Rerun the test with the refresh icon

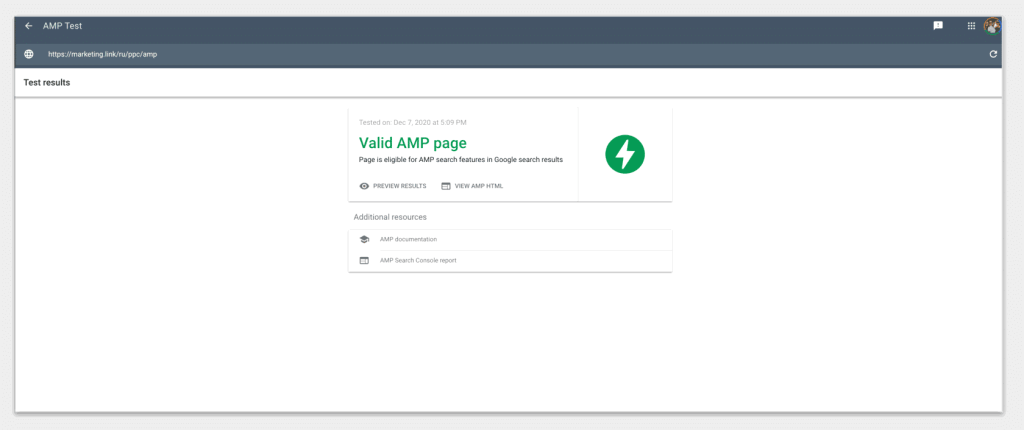coord(993,54)
